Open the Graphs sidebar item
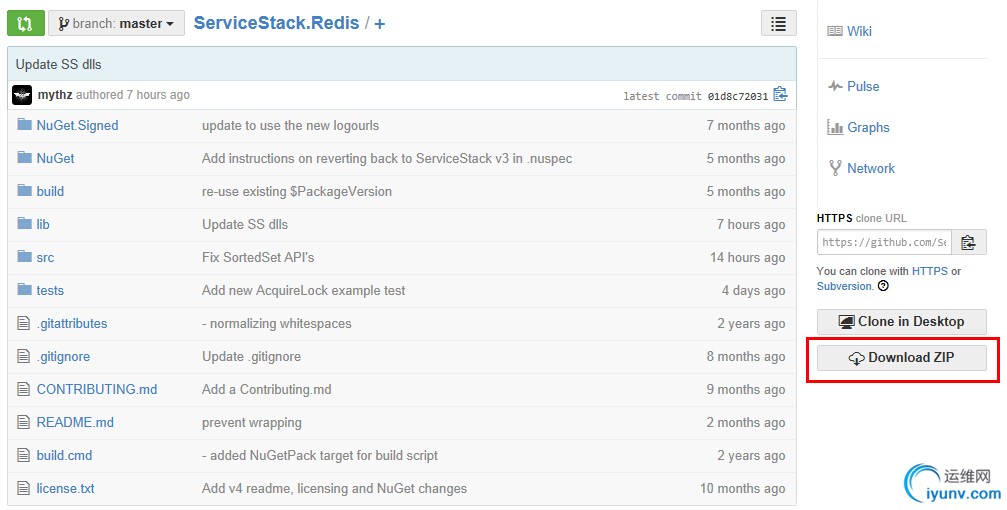The height and width of the screenshot is (510, 1007). 868,127
